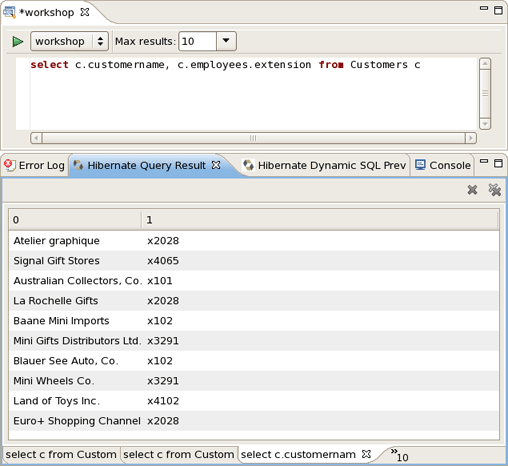Select the Mini Wheels Co. row

(x=254, y=381)
